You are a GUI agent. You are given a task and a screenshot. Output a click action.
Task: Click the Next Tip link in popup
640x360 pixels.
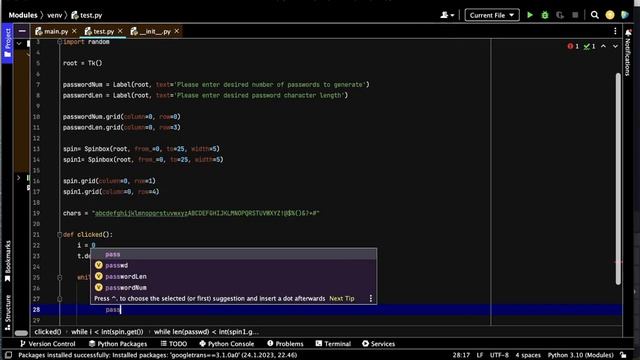click(342, 298)
